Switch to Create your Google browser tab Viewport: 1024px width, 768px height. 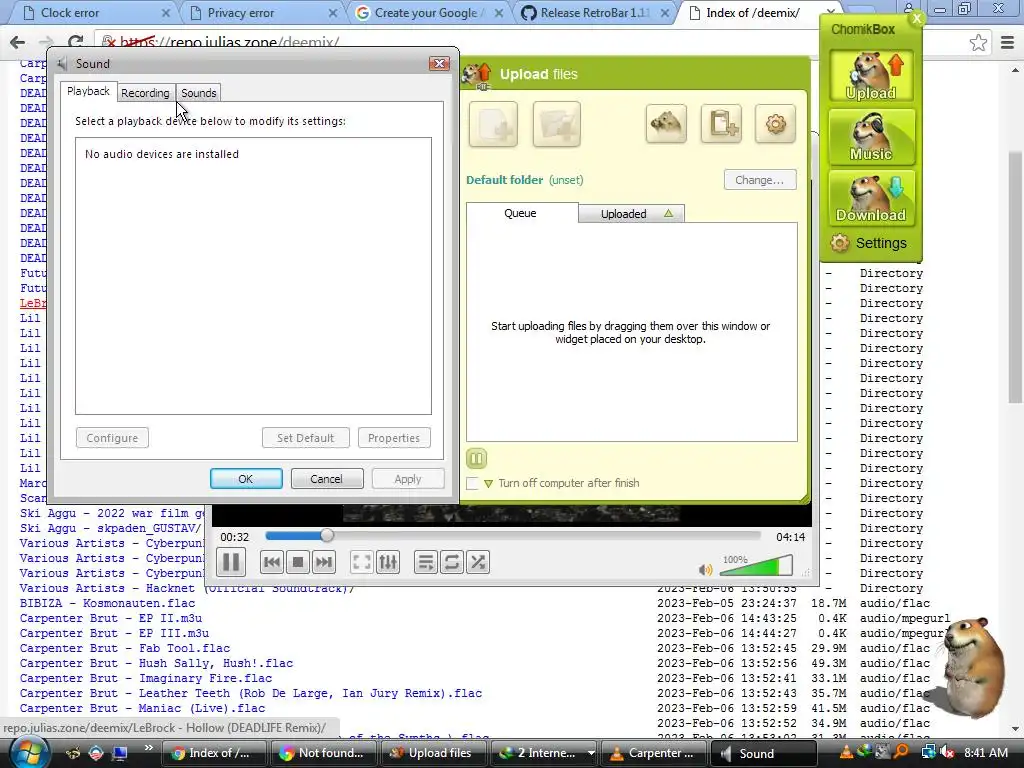[430, 12]
